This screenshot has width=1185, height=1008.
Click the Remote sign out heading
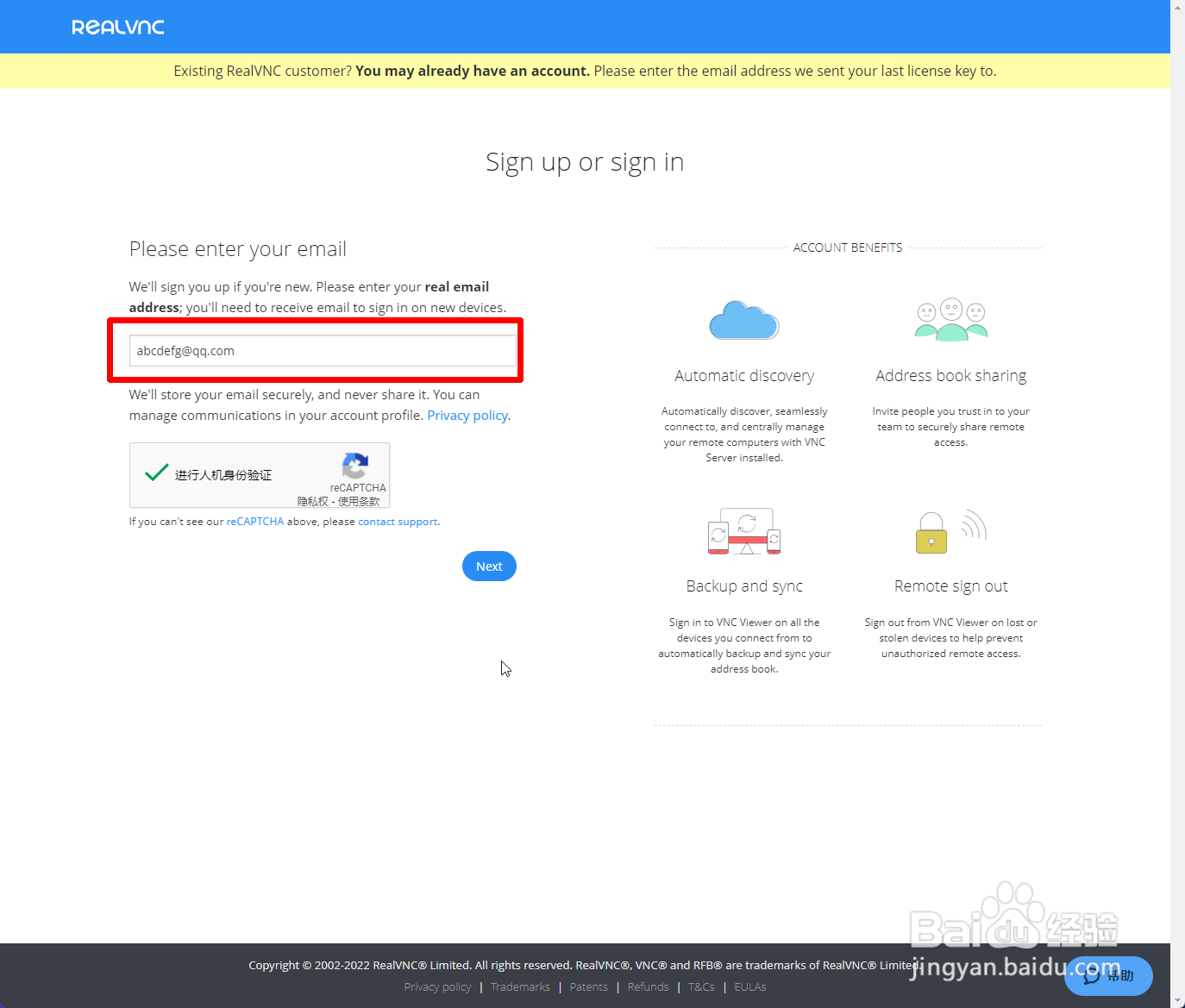point(951,586)
